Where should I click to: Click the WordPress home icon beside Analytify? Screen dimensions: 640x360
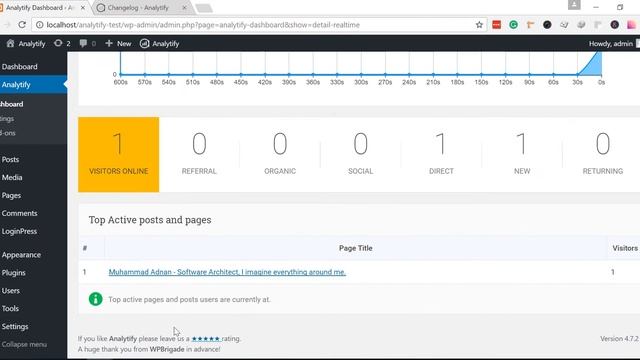point(10,44)
